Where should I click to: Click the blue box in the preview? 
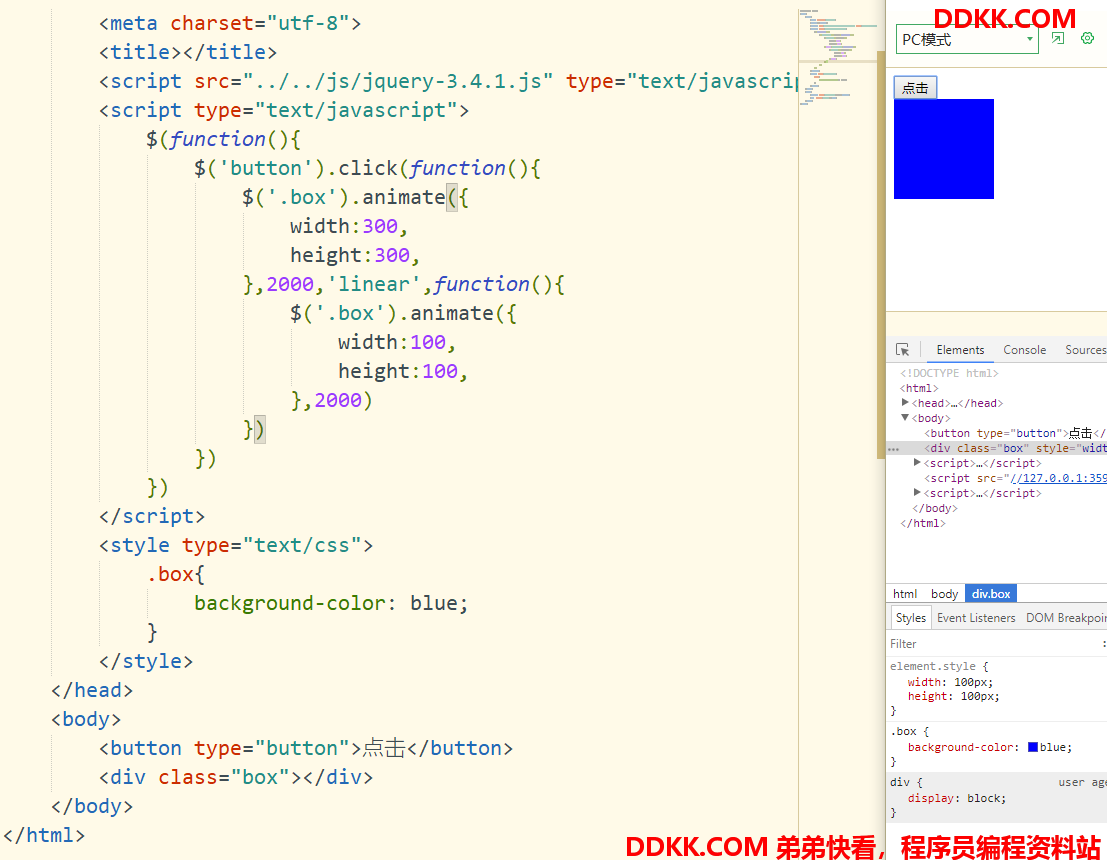tap(944, 149)
